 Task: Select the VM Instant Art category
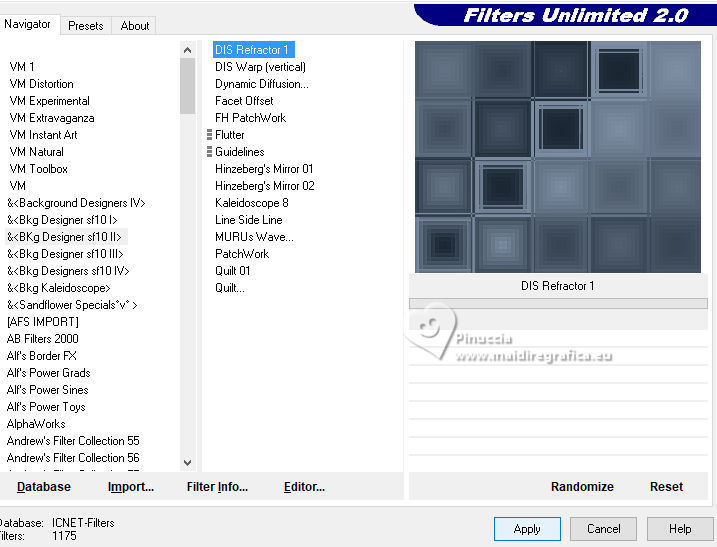coord(43,134)
